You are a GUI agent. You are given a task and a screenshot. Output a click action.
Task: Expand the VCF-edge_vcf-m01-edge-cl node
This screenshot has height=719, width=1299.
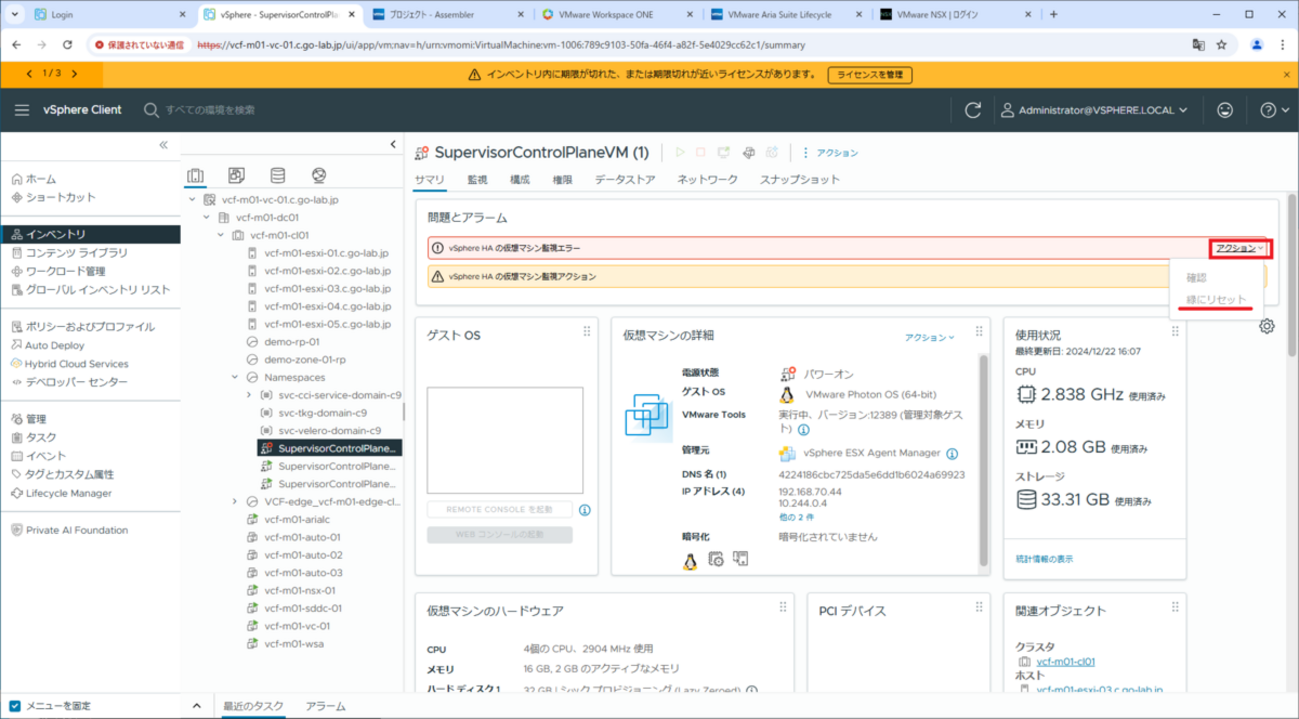(x=235, y=502)
